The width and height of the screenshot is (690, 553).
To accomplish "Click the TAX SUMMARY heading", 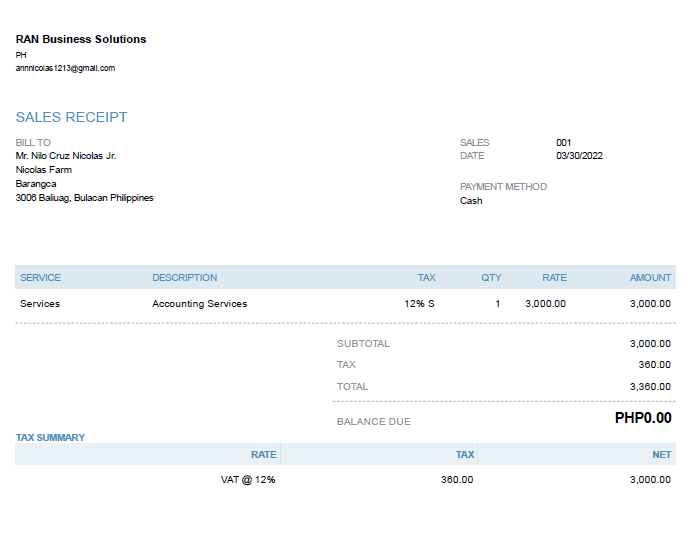I will (51, 437).
